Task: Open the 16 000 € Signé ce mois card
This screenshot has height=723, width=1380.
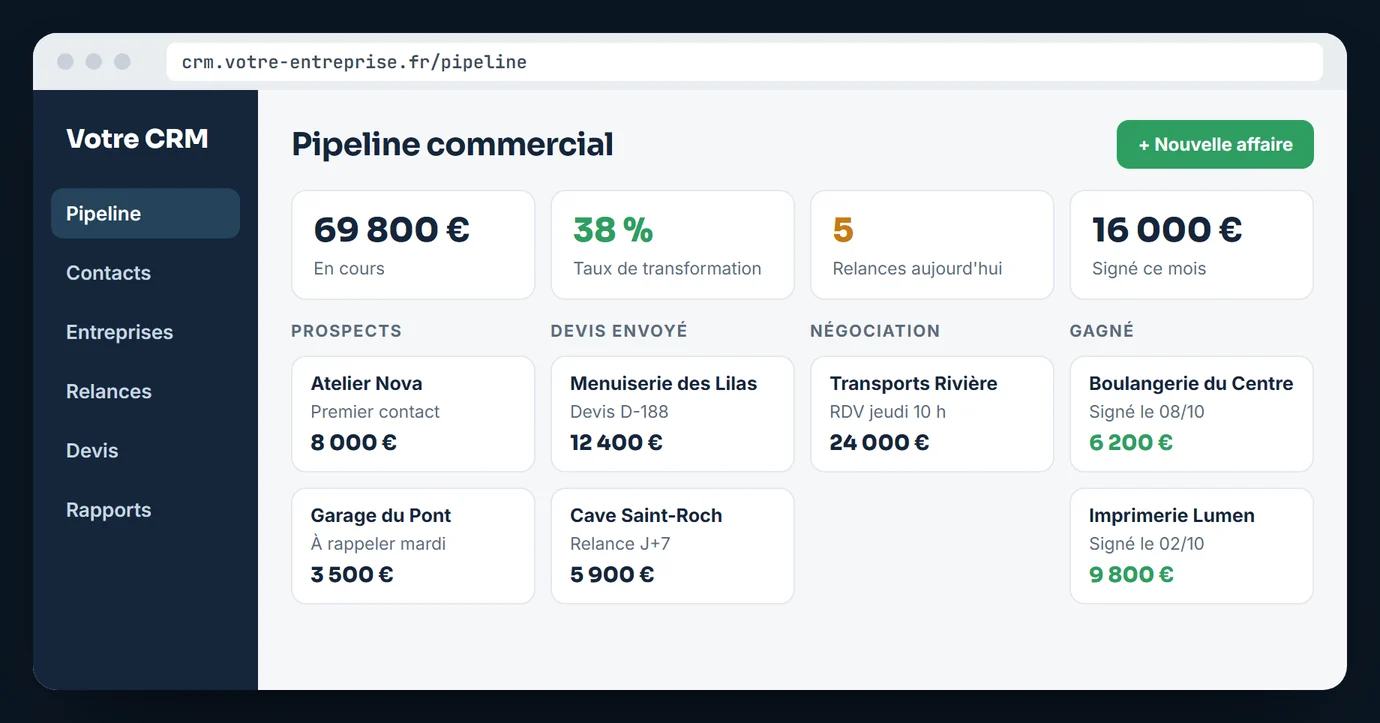Action: click(x=1191, y=245)
